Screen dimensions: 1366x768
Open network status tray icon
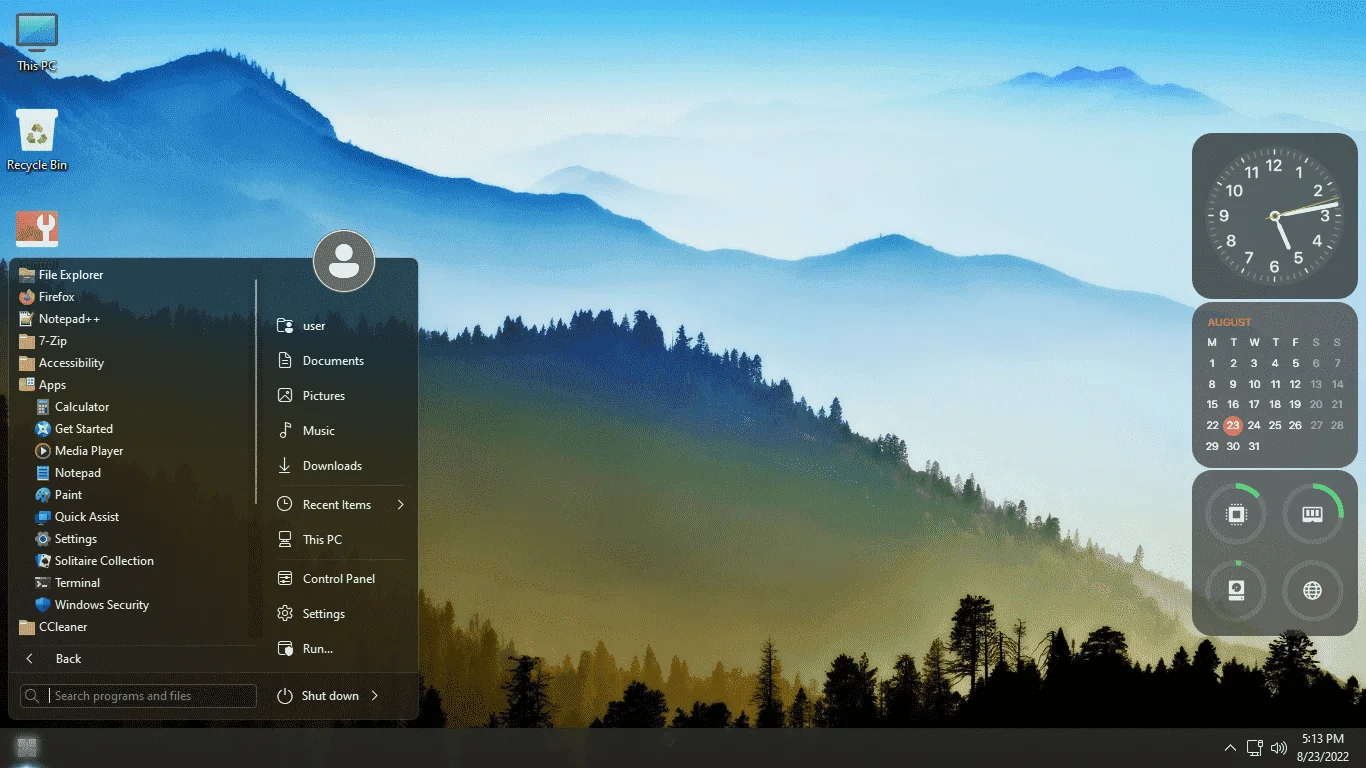1255,748
